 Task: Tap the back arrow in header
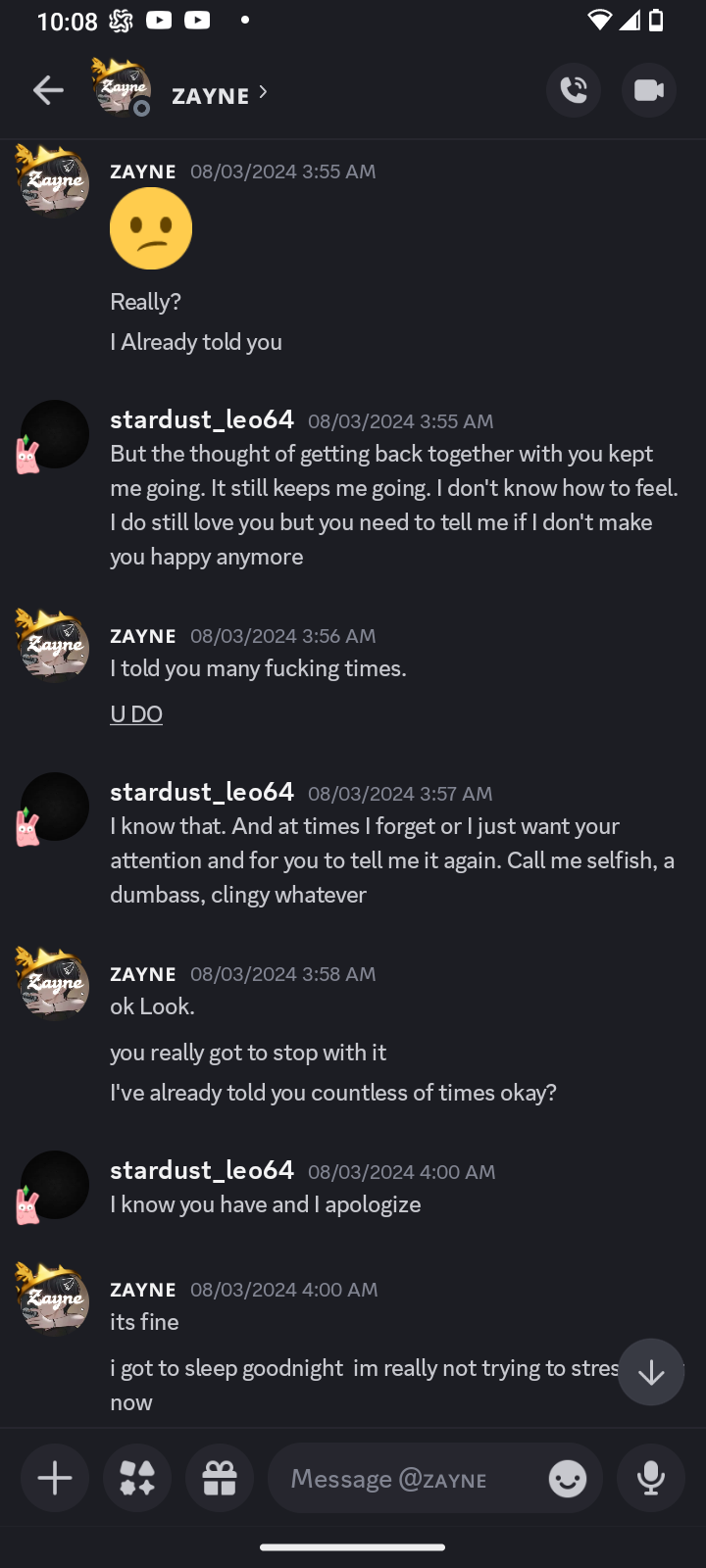point(48,91)
